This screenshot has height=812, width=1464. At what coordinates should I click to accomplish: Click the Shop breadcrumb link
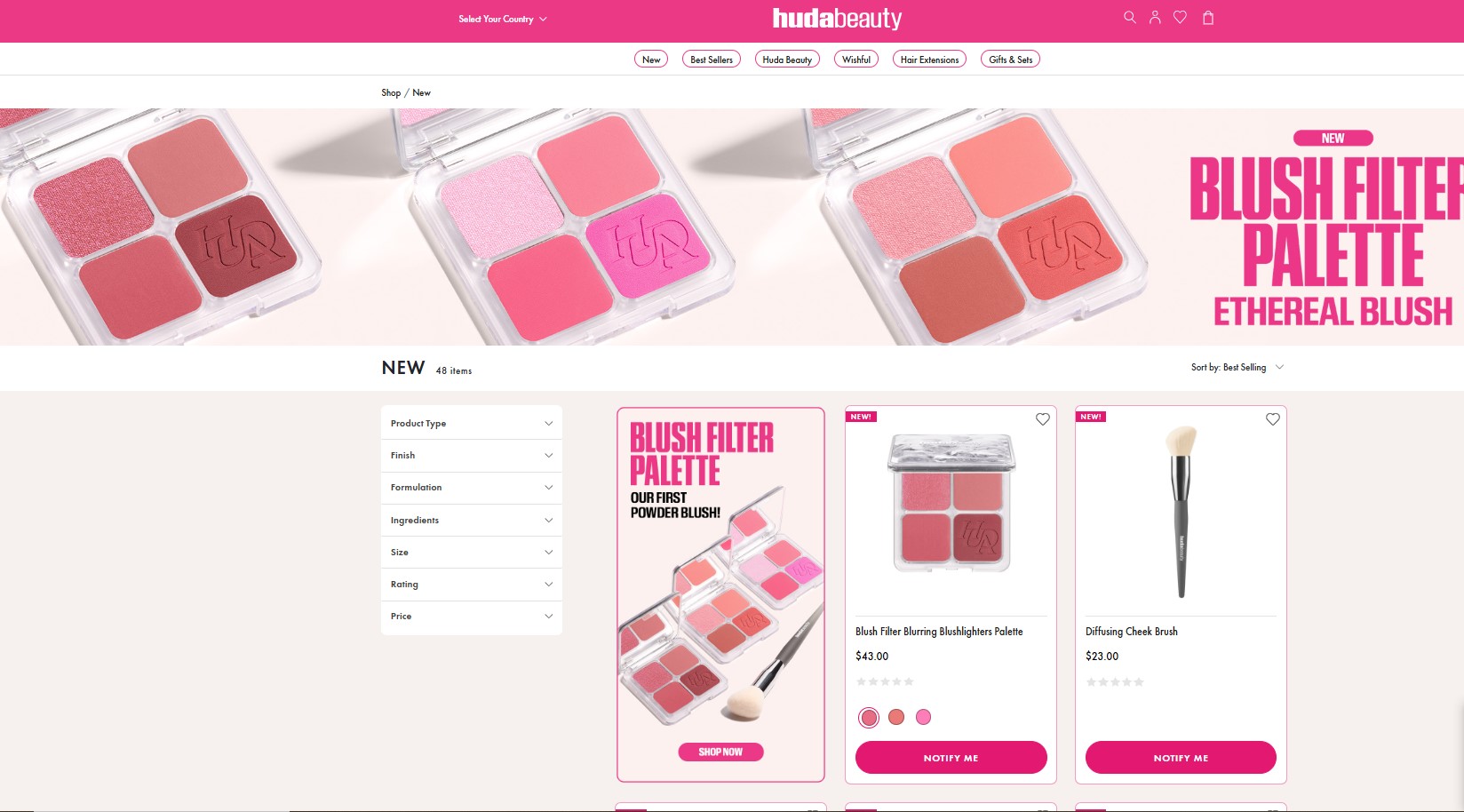point(391,92)
